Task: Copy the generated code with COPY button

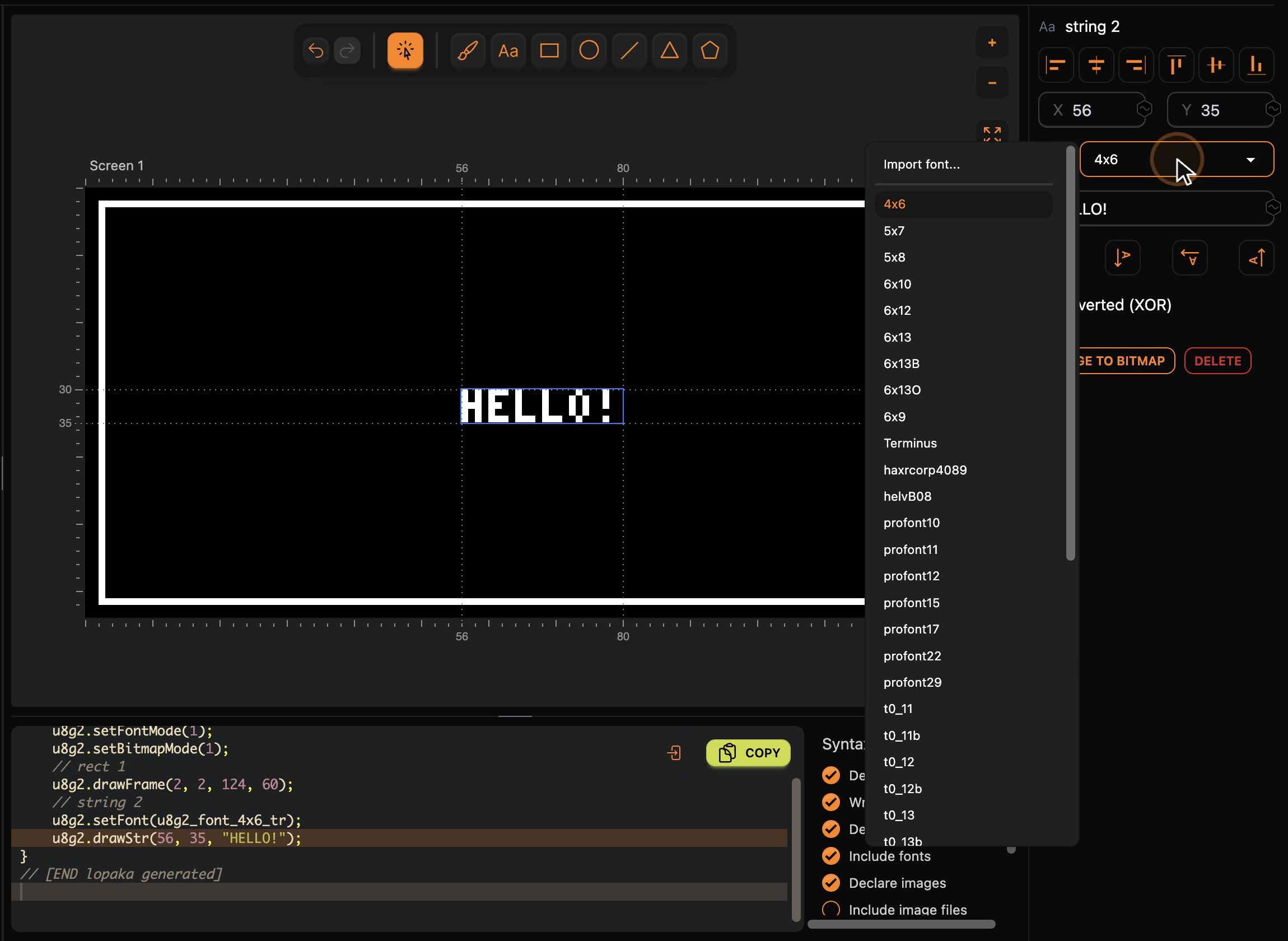Action: click(x=748, y=753)
